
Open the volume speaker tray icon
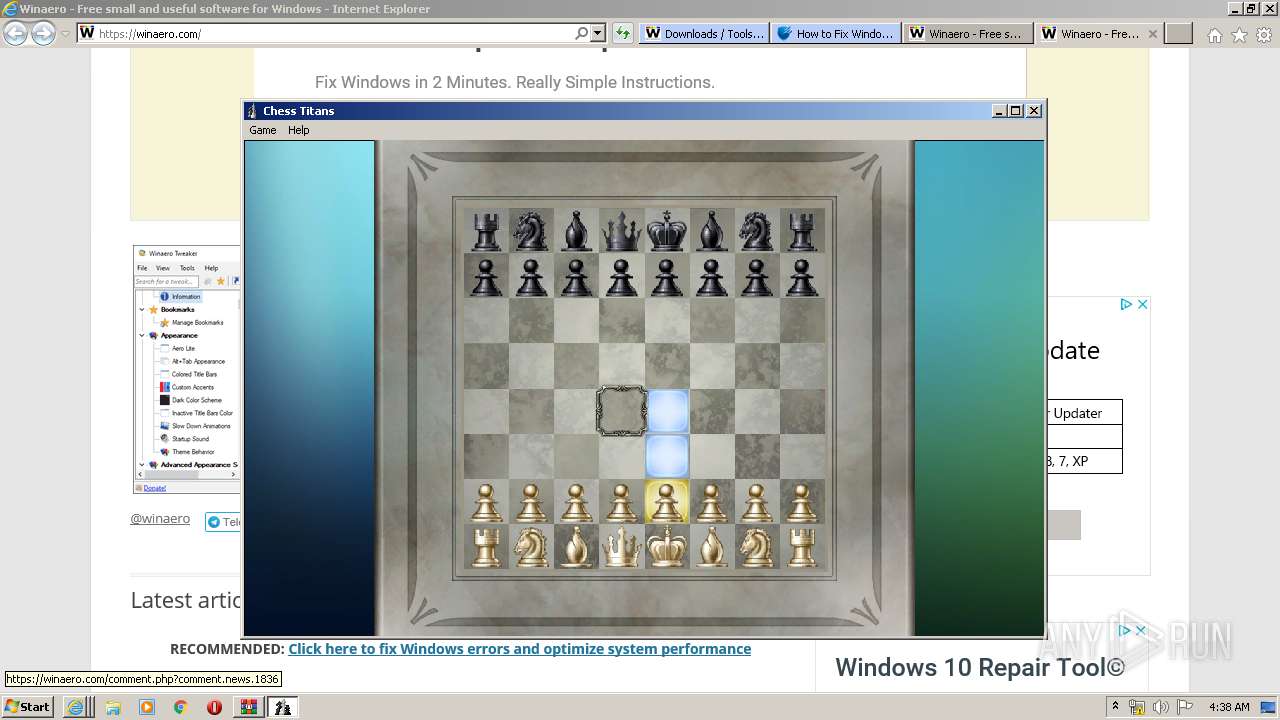tap(1160, 707)
